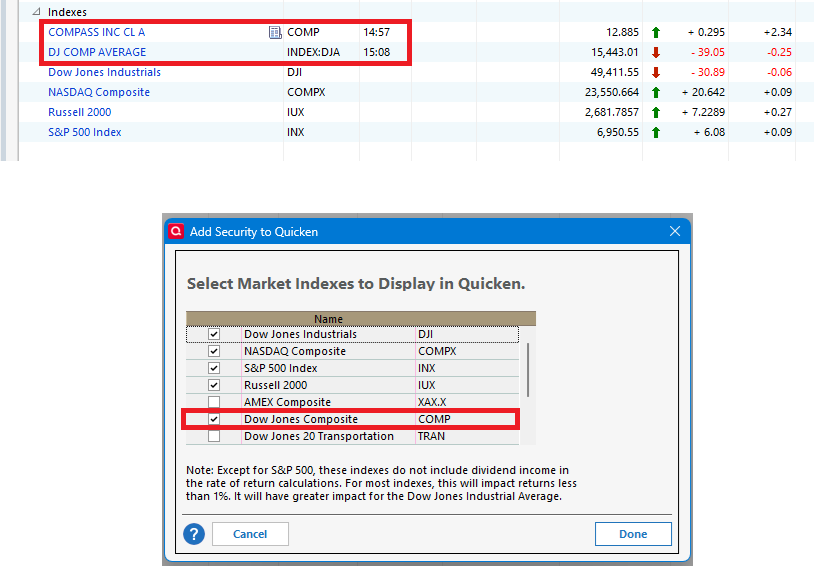Open the DJ COMP AVERAGE link
The height and width of the screenshot is (585, 825).
pos(97,52)
